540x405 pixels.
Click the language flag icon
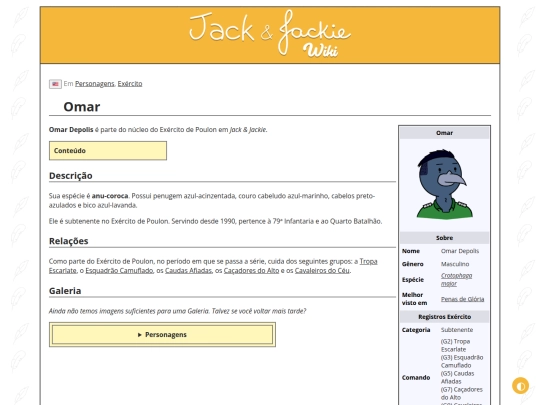55,84
